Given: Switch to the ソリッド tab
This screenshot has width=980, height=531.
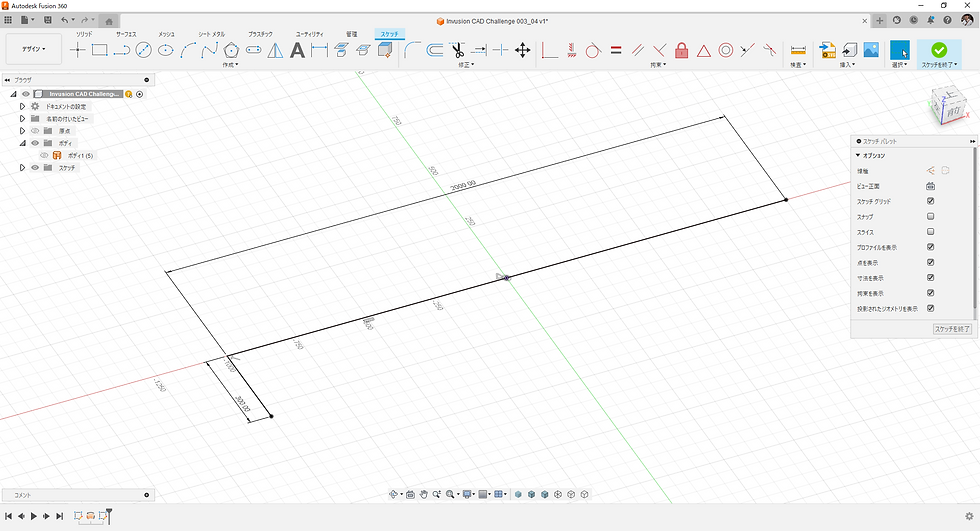Looking at the screenshot, I should (84, 34).
